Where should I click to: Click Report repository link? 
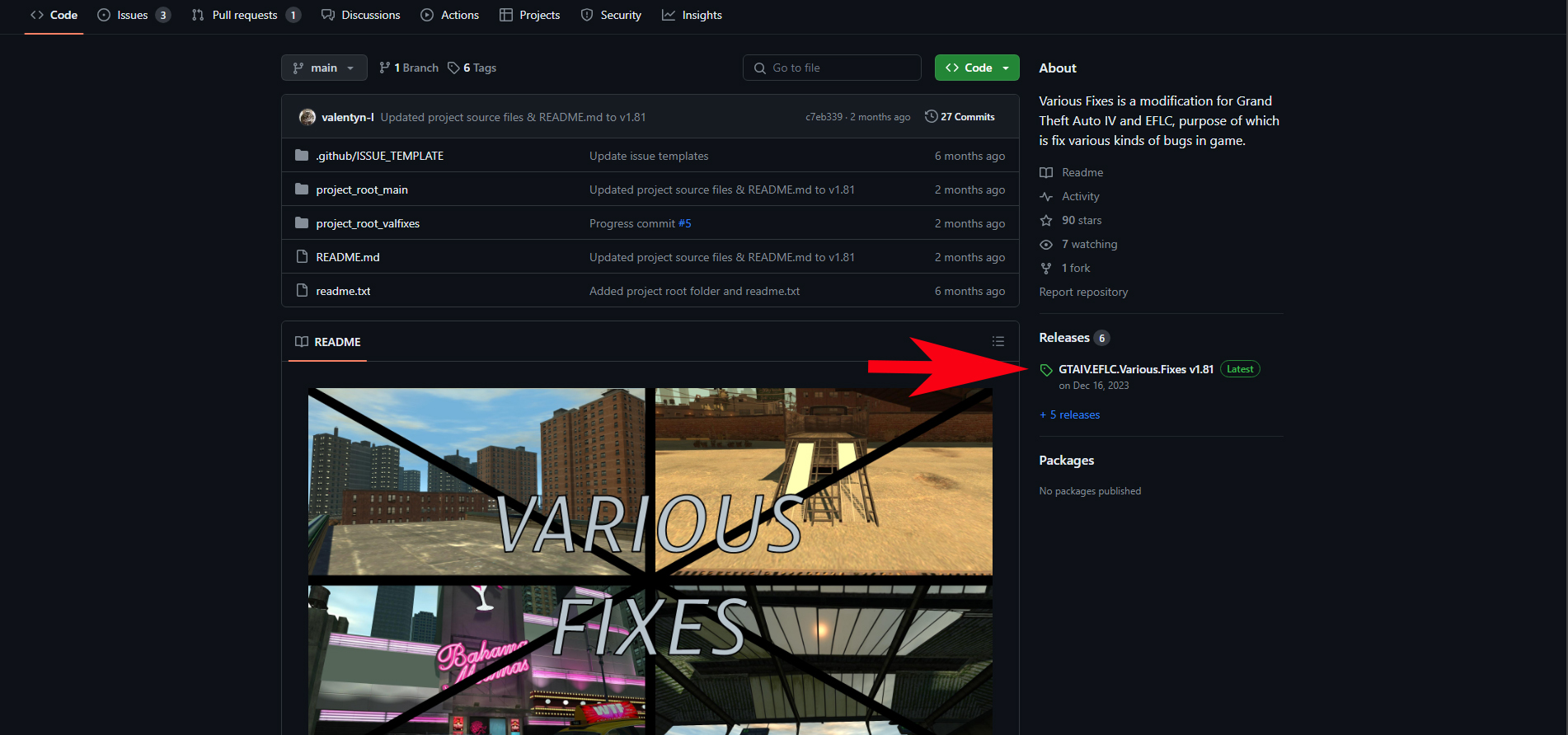pos(1083,292)
